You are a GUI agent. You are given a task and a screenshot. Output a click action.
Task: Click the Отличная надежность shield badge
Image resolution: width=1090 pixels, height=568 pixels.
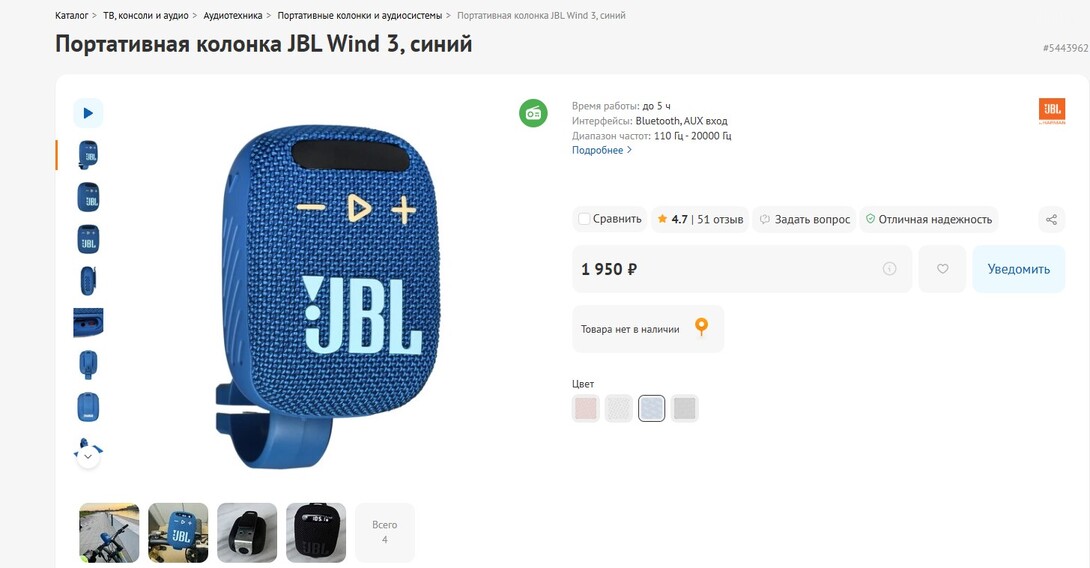tap(929, 220)
